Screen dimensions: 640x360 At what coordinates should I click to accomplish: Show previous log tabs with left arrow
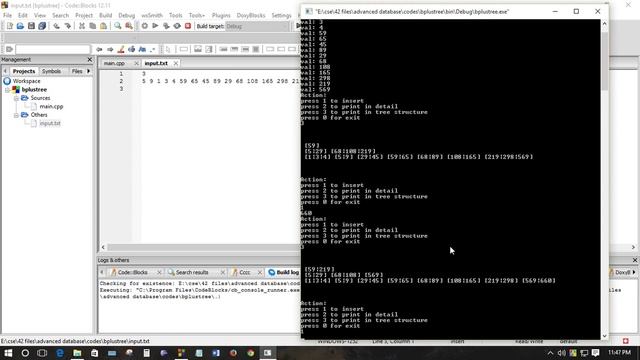(102, 272)
